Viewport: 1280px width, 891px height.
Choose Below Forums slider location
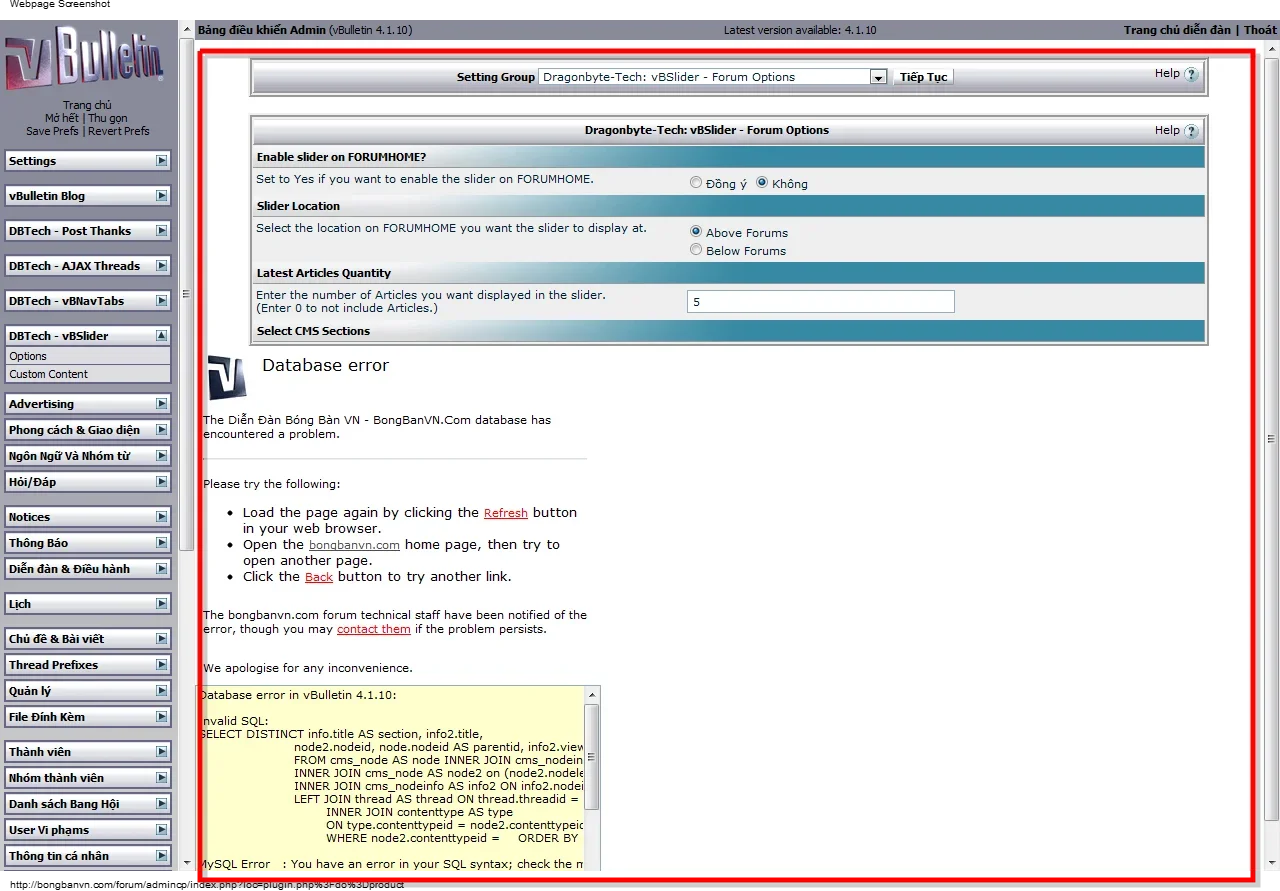tap(696, 250)
